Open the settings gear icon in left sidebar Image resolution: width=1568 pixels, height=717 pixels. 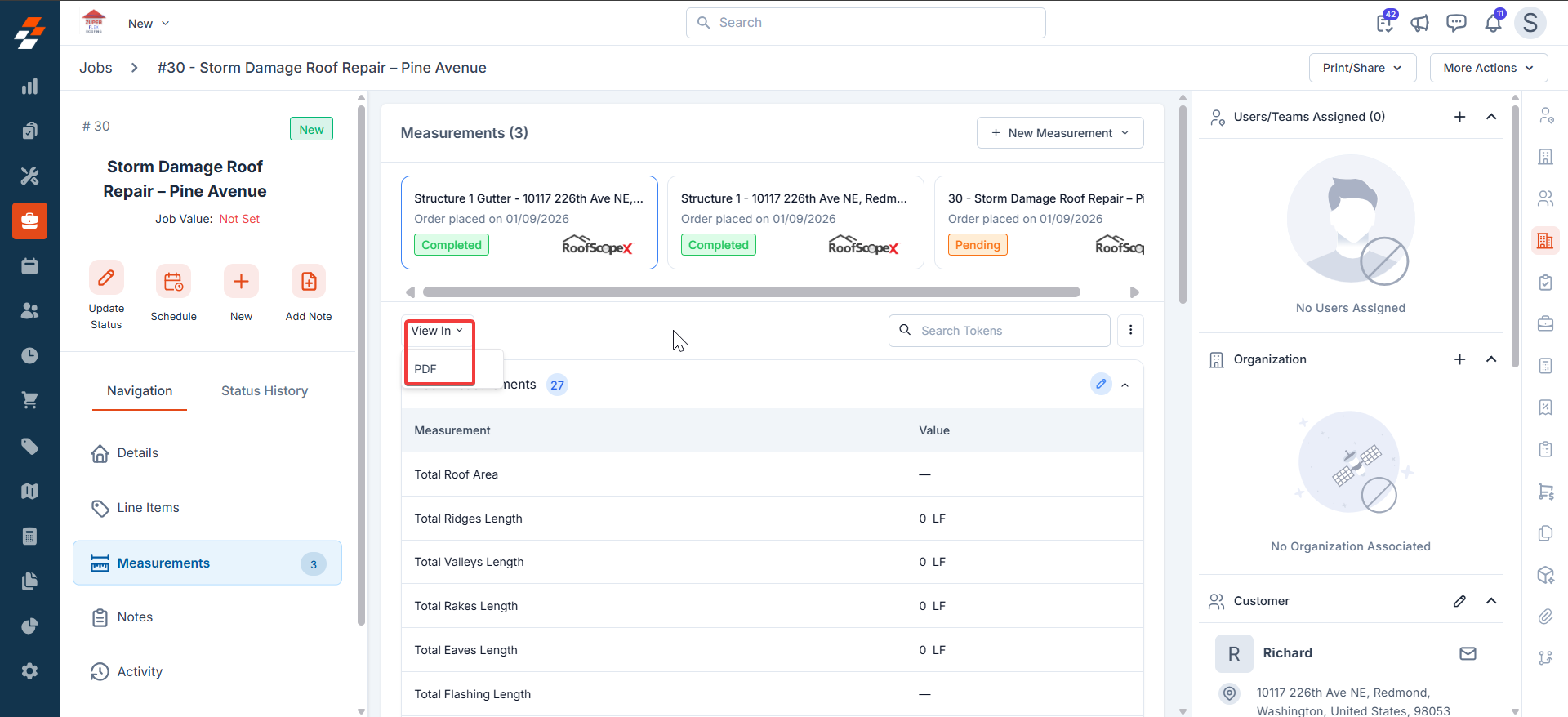[29, 670]
